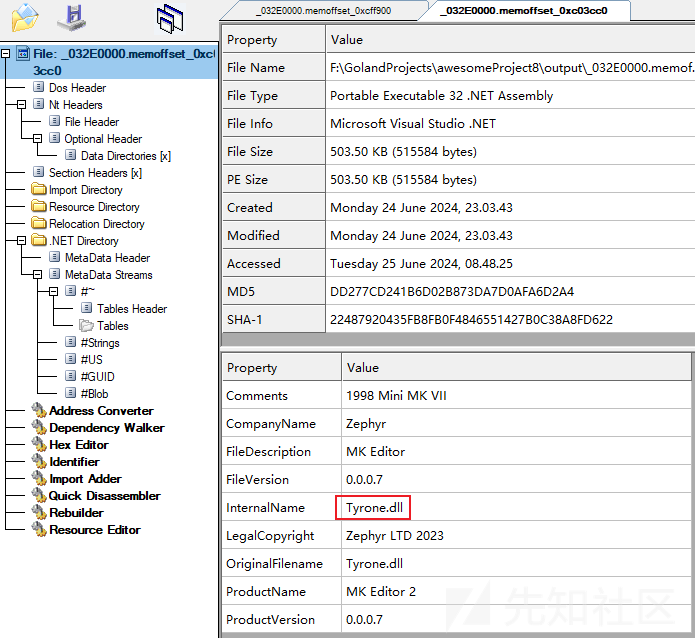The image size is (695, 638).
Task: Click the Relocation Directory folder icon
Action: click(x=39, y=223)
